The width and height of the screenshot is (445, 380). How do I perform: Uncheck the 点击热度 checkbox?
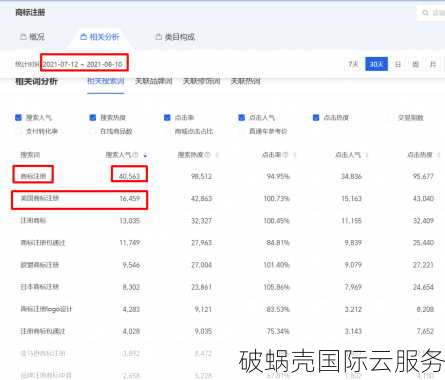[316, 117]
